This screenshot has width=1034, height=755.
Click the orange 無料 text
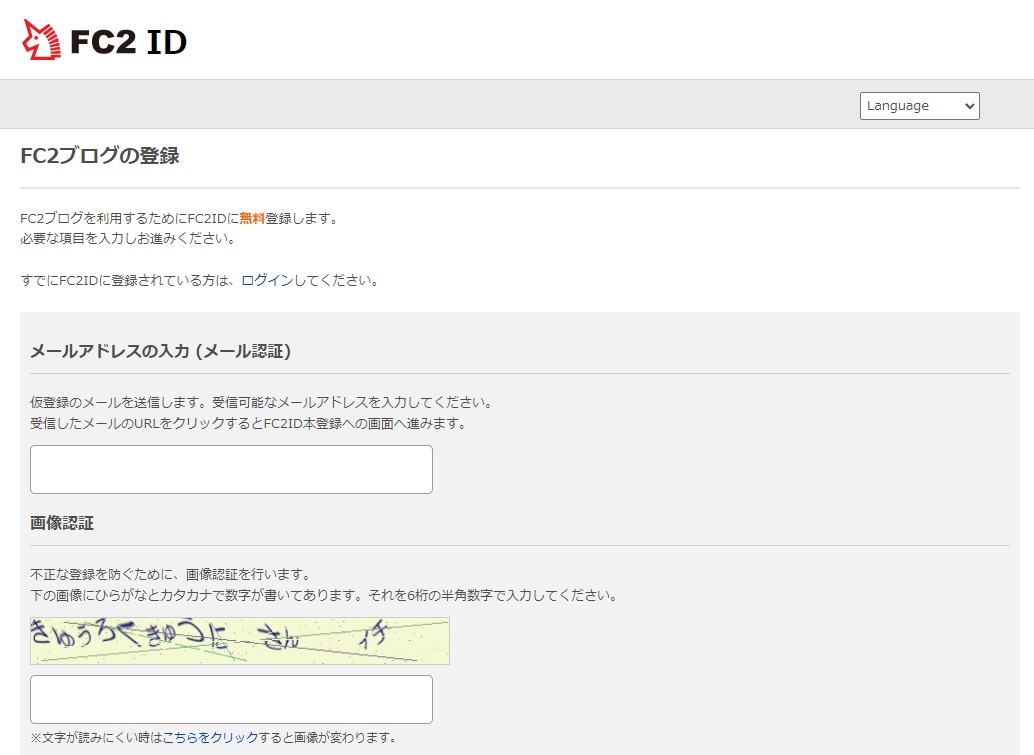click(252, 218)
